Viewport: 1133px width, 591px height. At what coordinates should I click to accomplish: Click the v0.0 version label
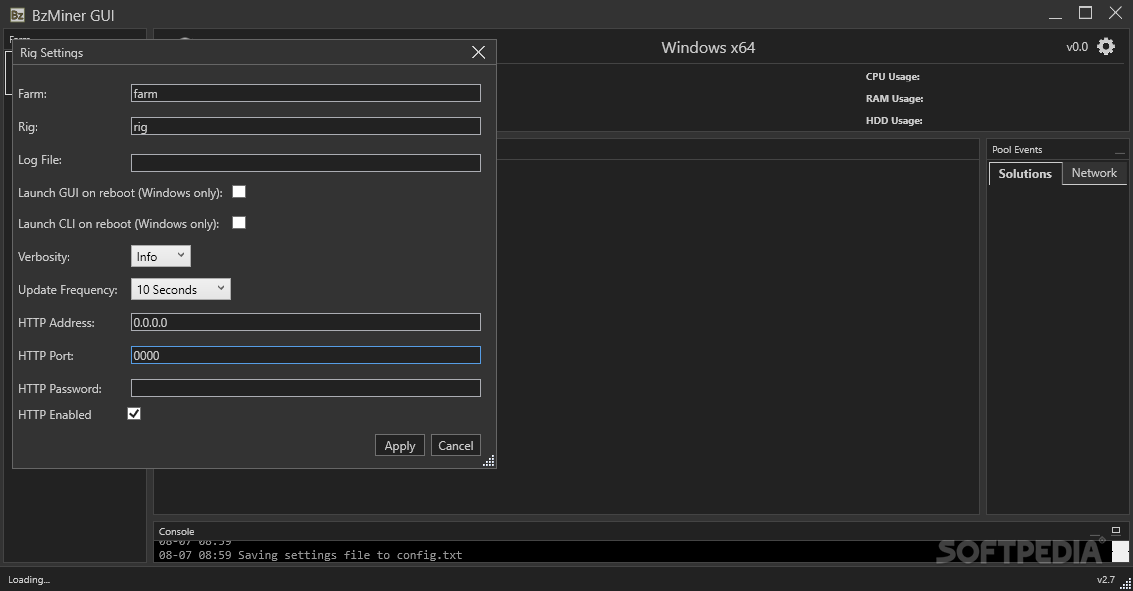click(x=1077, y=47)
